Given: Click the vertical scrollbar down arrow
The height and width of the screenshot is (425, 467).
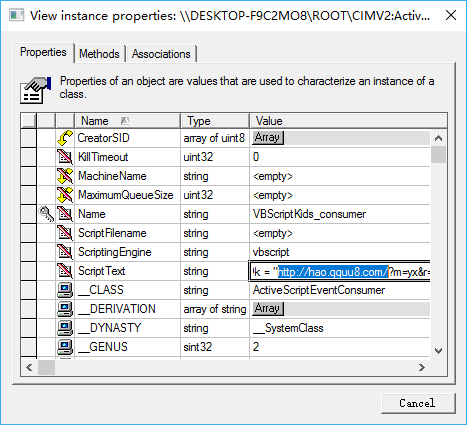Looking at the screenshot, I should [439, 351].
